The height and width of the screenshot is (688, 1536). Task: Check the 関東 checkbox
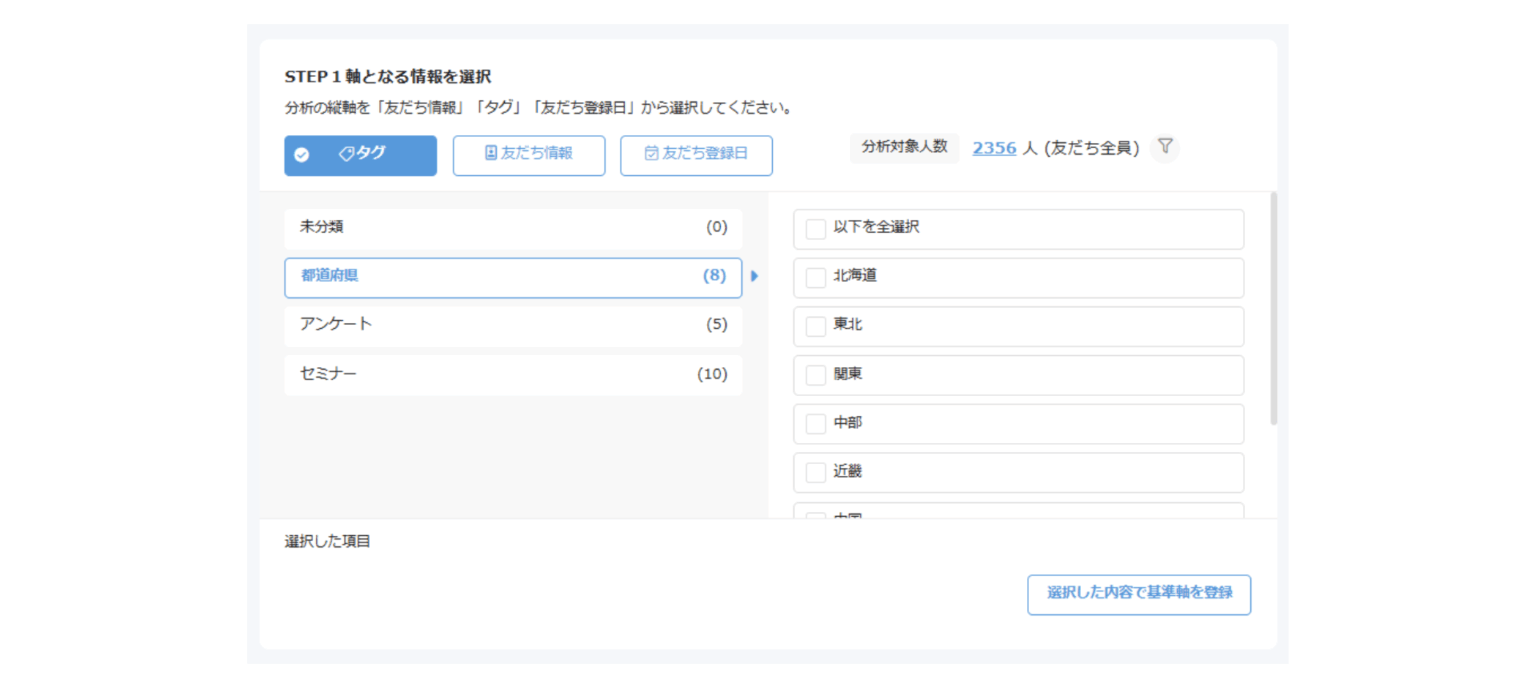[x=816, y=376]
